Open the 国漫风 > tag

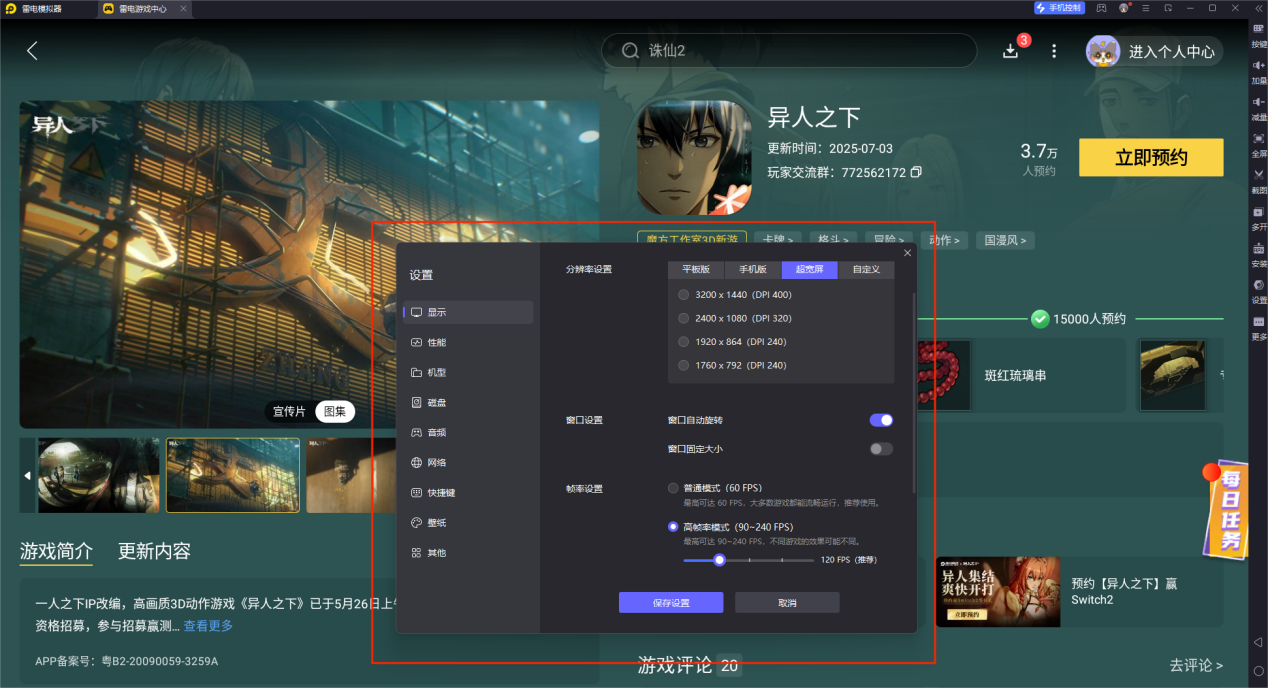(x=1004, y=240)
